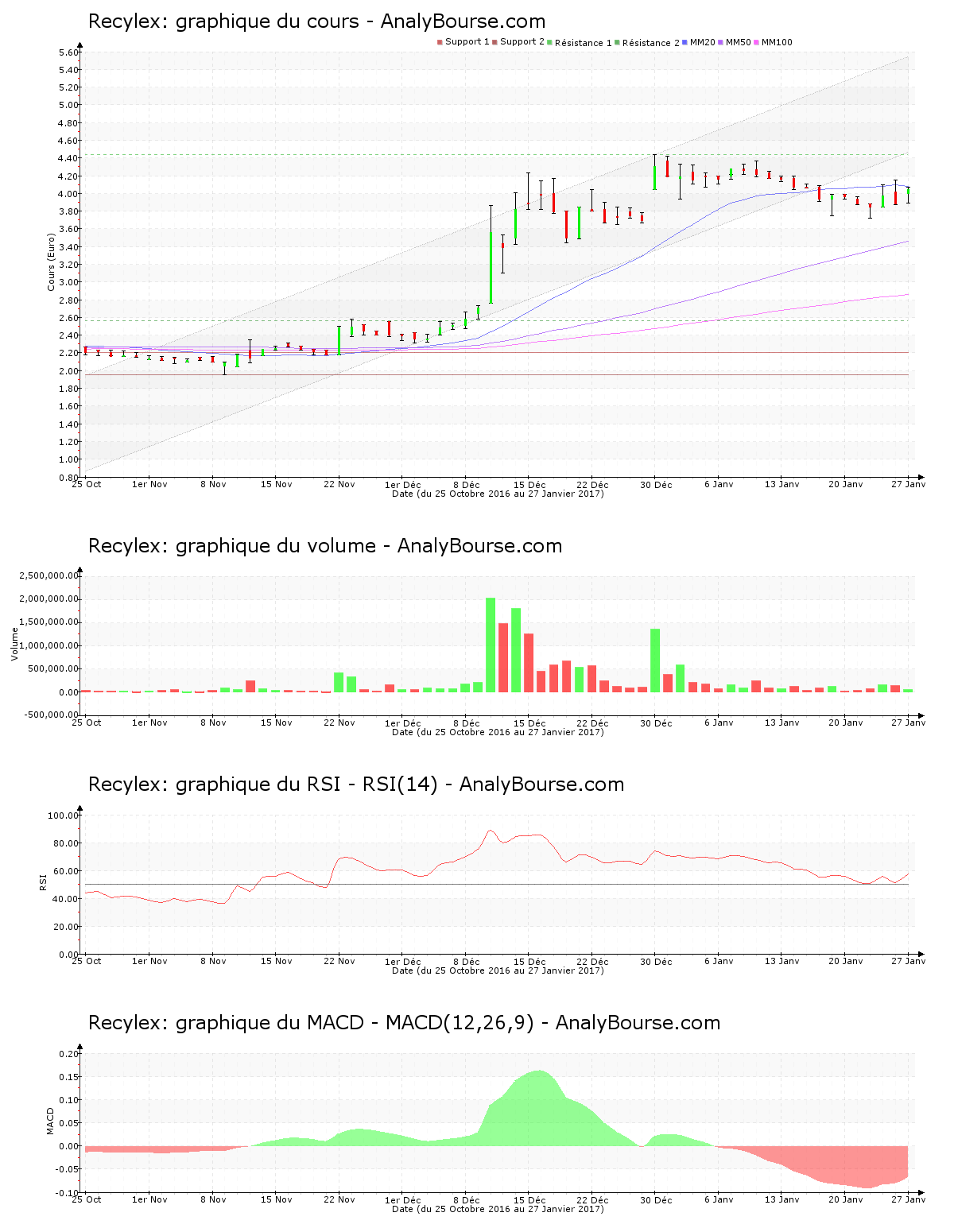Click the green Résistance 1 legend square
Screen dimensions: 954x1232
click(550, 42)
